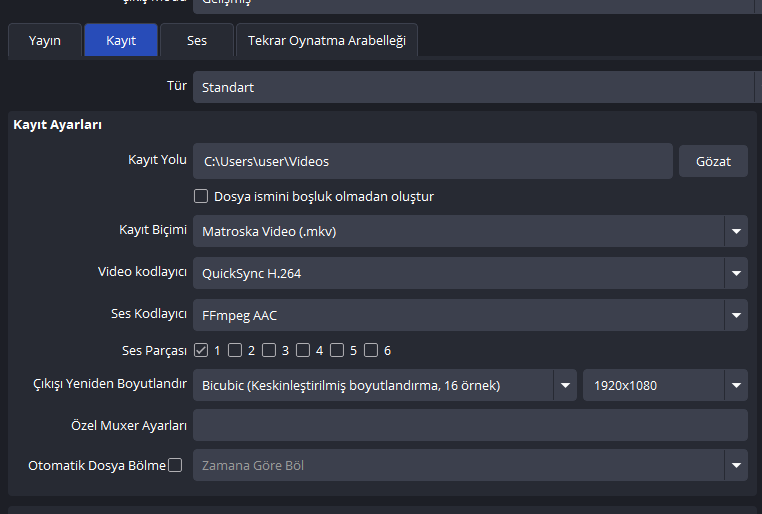This screenshot has height=514, width=762.
Task: Click the Gözat browse button
Action: click(713, 161)
